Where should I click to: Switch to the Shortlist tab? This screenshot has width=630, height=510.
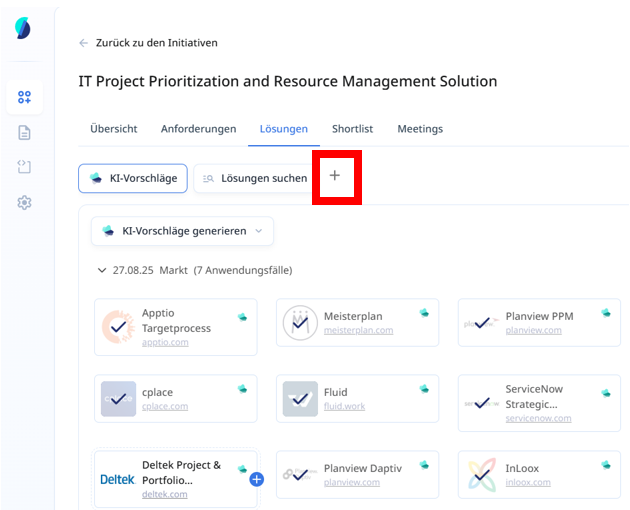tap(352, 129)
